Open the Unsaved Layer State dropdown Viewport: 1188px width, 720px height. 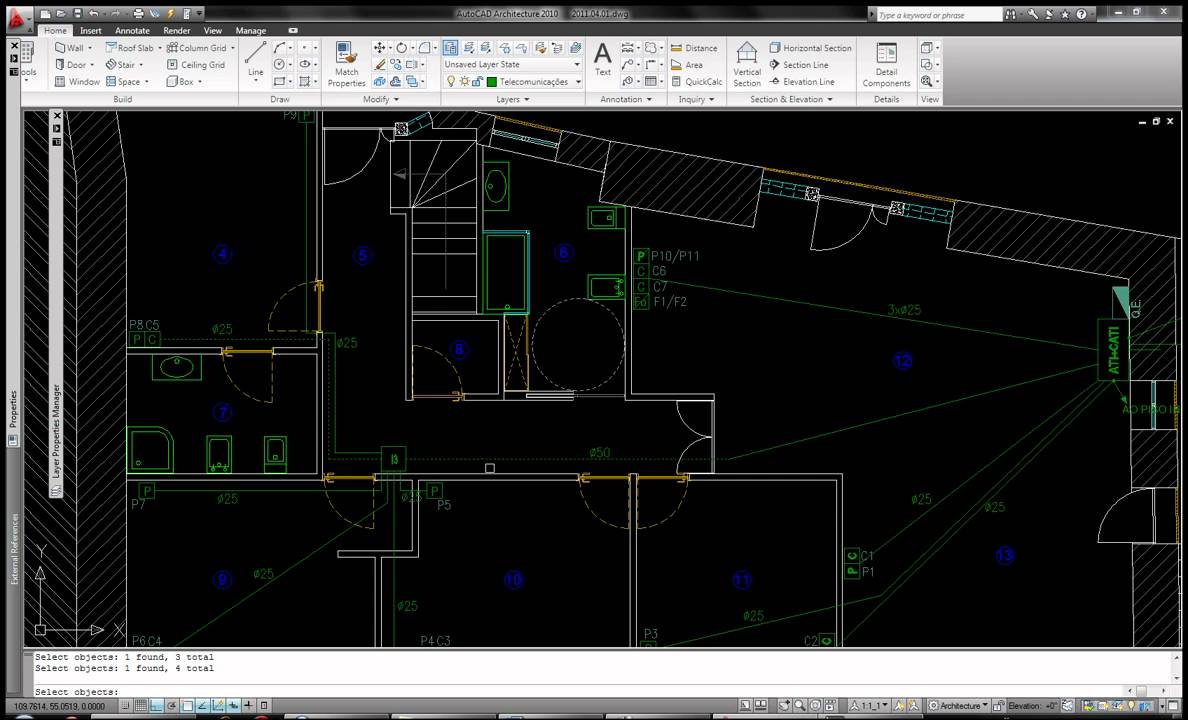512,64
